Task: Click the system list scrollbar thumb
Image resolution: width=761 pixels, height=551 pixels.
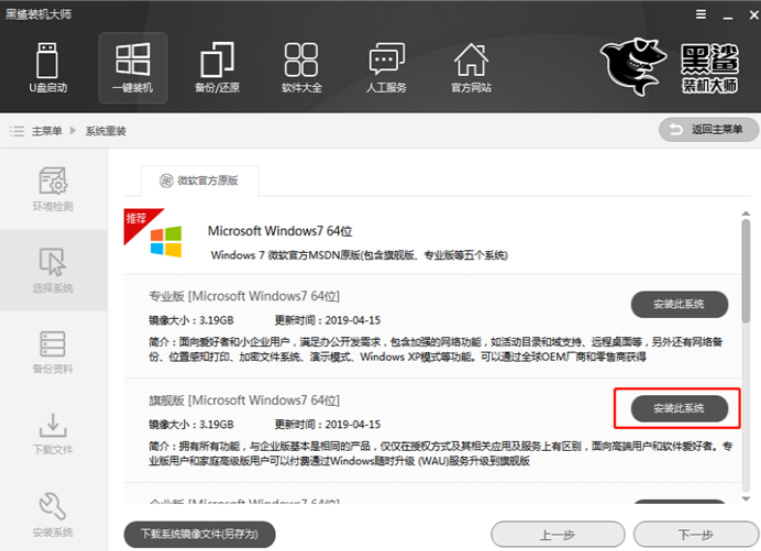Action: (746, 270)
